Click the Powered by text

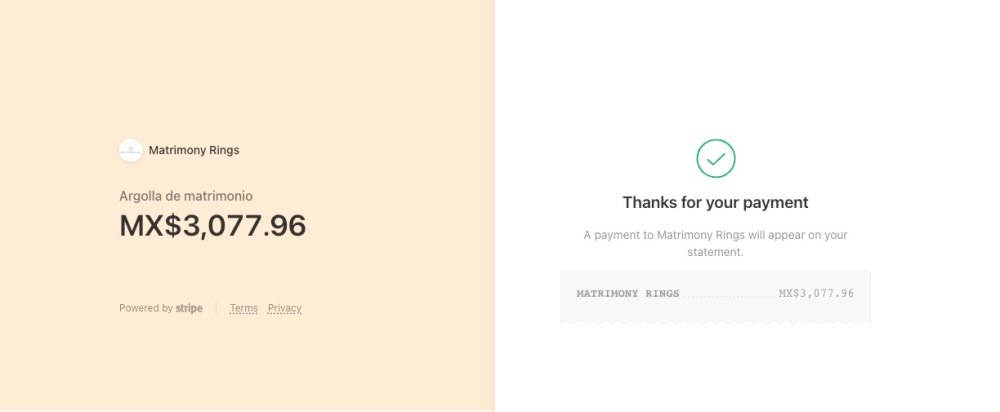pyautogui.click(x=145, y=308)
